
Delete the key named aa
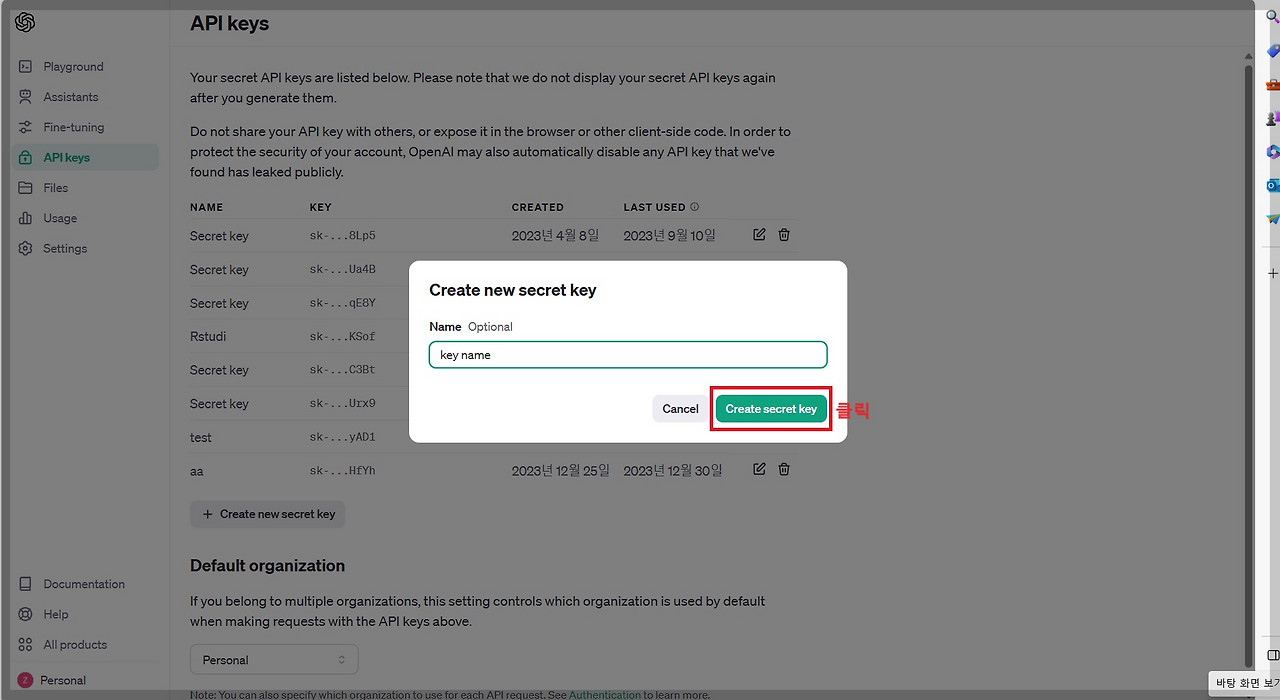coord(784,469)
